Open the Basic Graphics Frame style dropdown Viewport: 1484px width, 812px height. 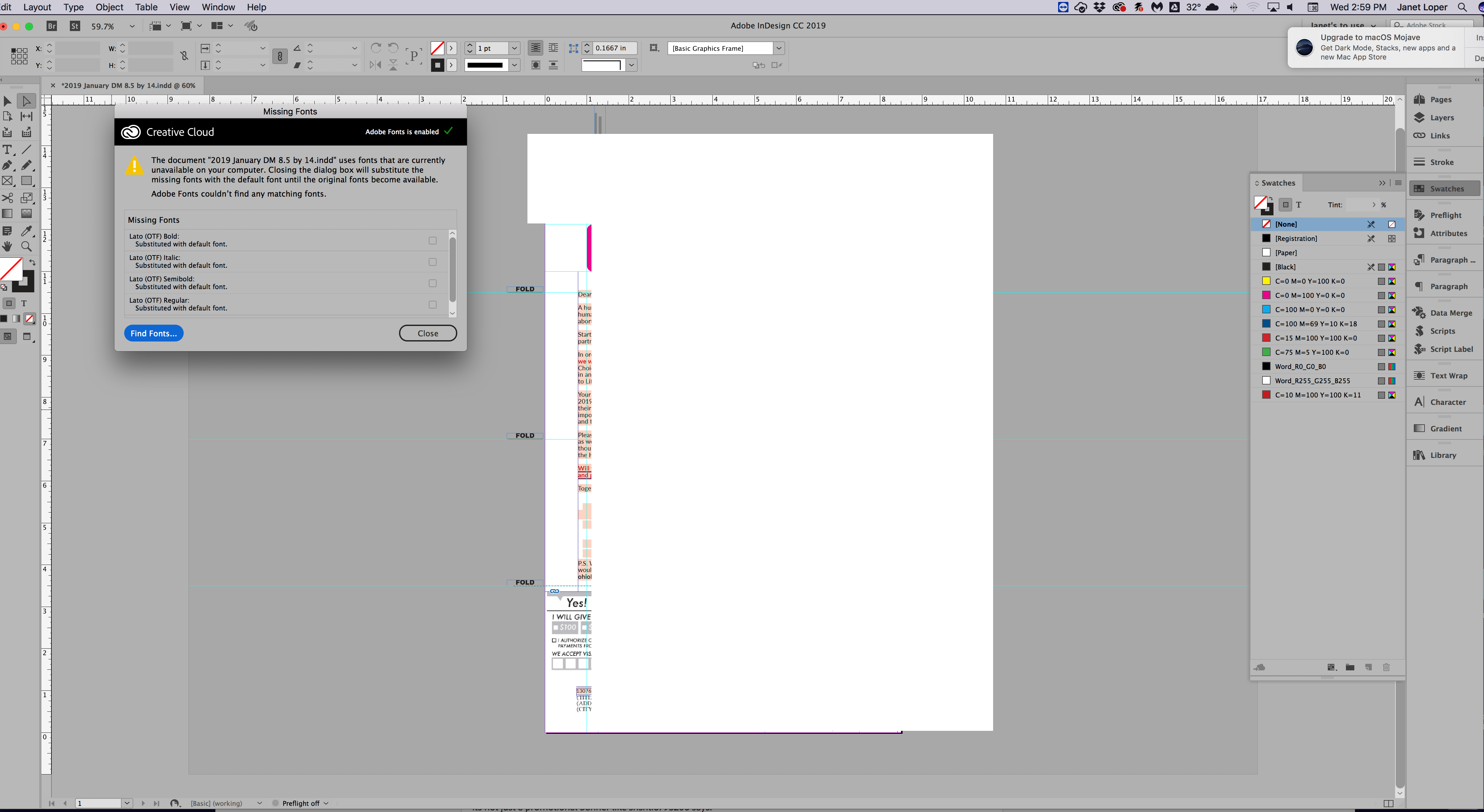[778, 49]
